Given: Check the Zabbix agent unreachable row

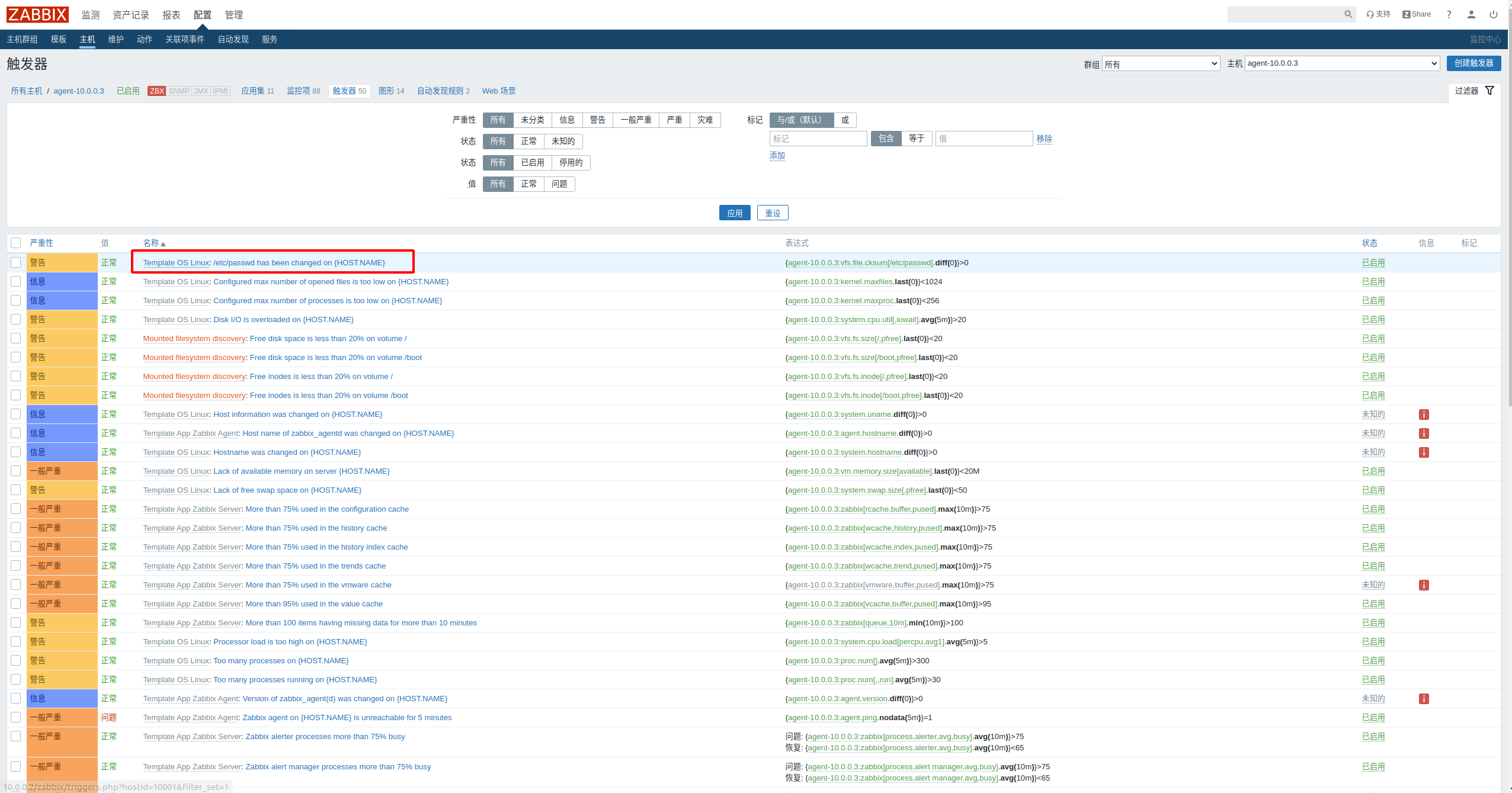Looking at the screenshot, I should click(x=16, y=717).
